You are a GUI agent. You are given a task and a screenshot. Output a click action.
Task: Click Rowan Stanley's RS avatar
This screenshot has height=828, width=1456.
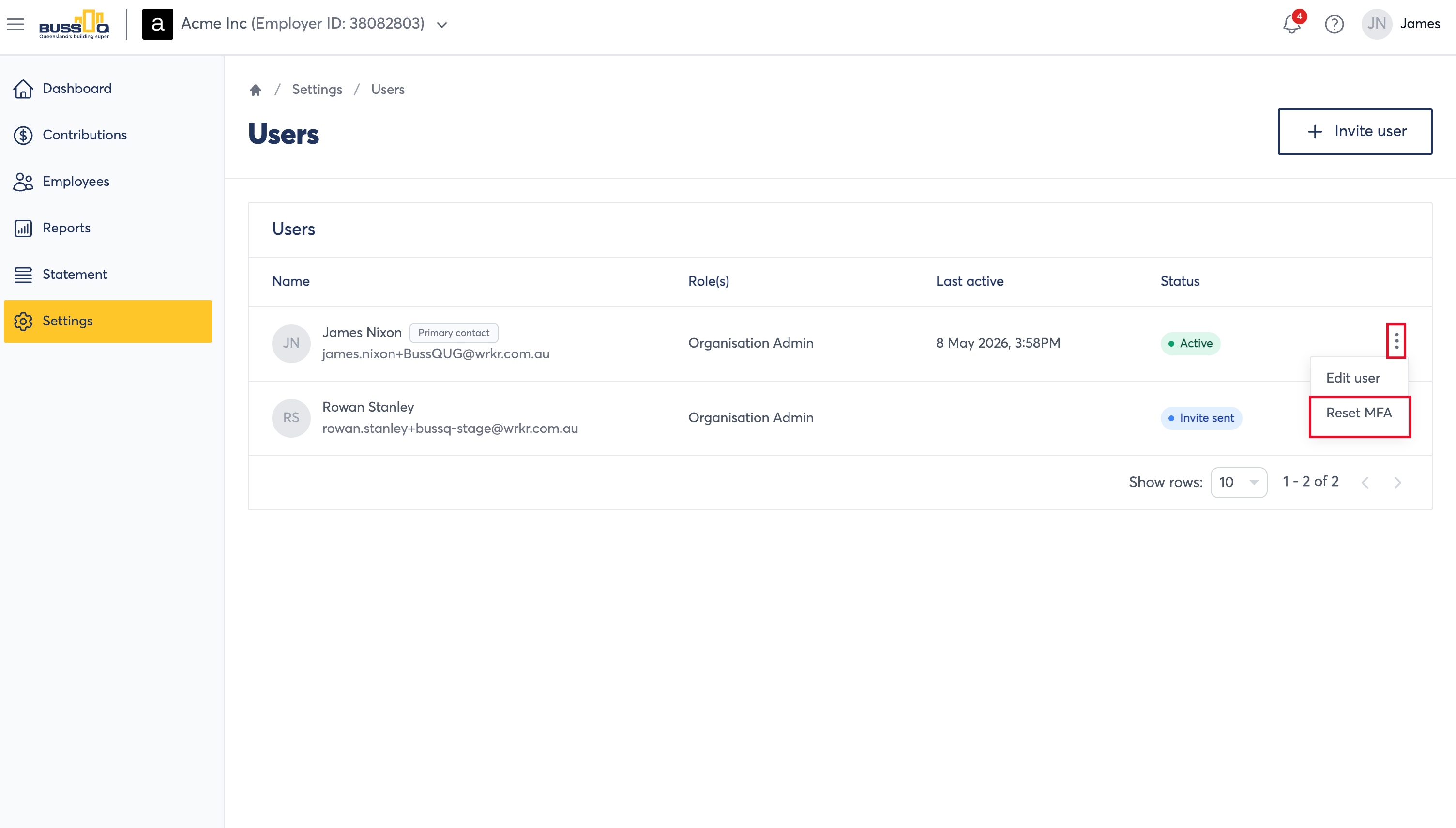click(291, 418)
